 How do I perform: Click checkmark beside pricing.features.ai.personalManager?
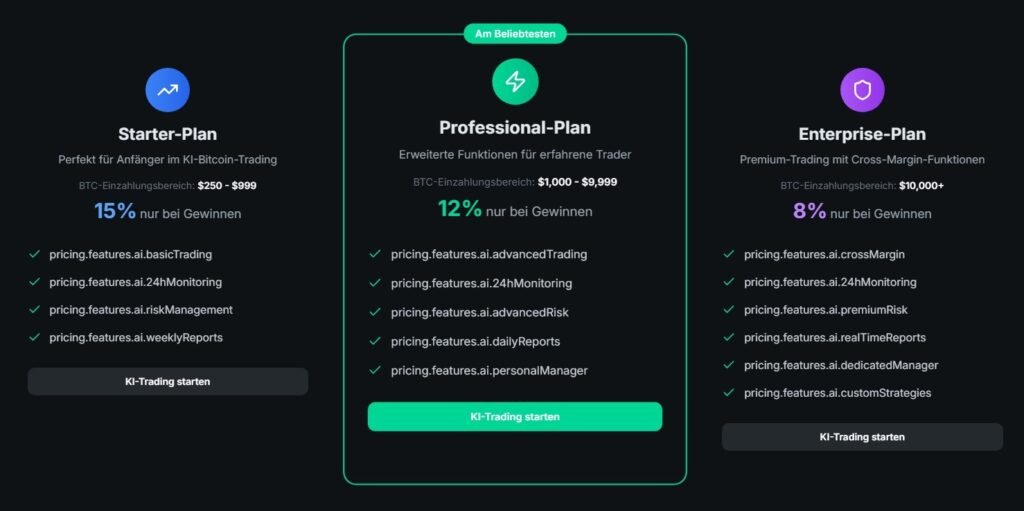pyautogui.click(x=375, y=370)
